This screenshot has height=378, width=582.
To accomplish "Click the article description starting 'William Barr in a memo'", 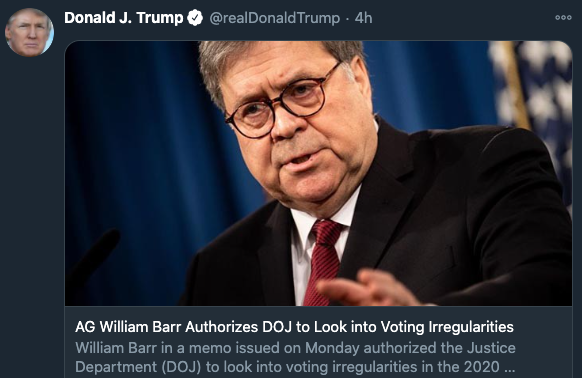I will pyautogui.click(x=295, y=357).
